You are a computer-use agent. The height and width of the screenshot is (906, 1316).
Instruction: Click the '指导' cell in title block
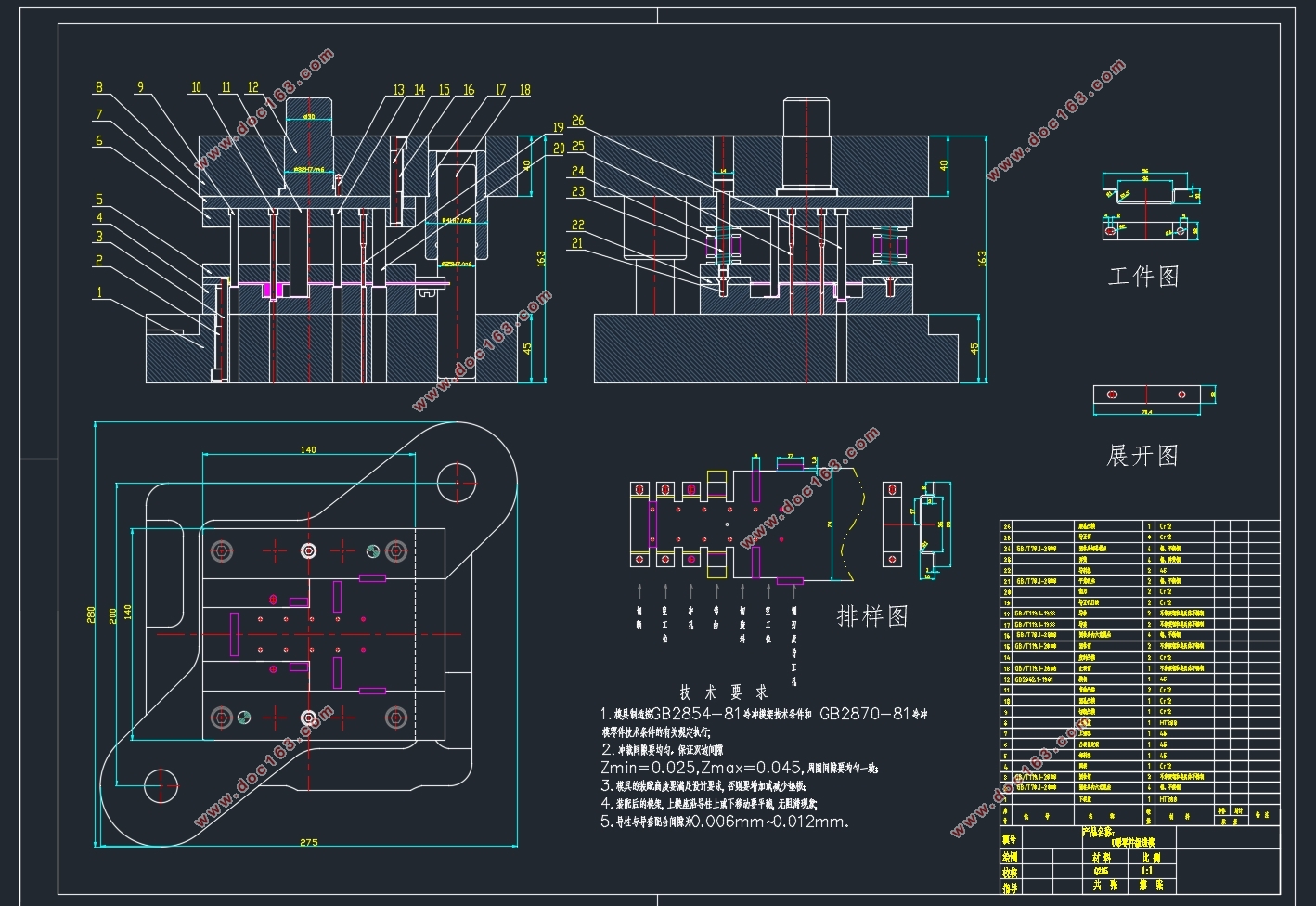click(1010, 887)
